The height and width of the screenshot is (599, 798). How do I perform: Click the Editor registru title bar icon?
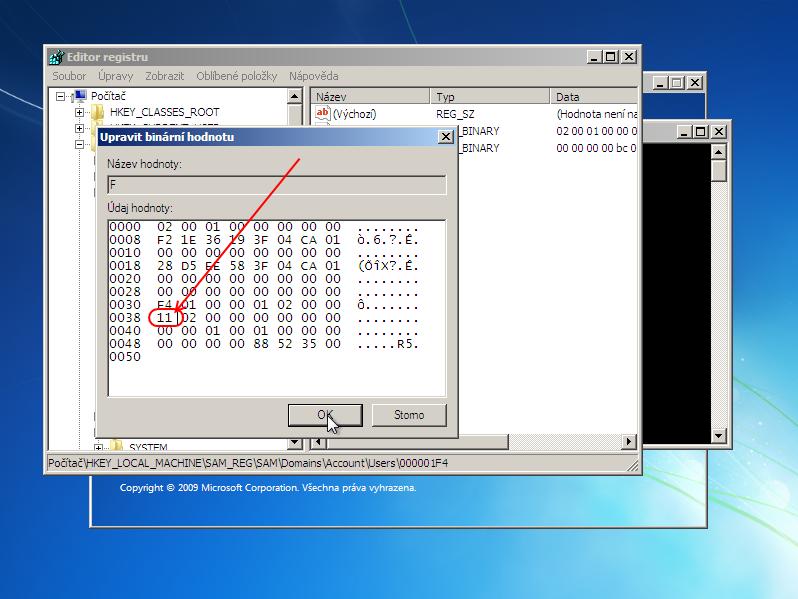56,57
